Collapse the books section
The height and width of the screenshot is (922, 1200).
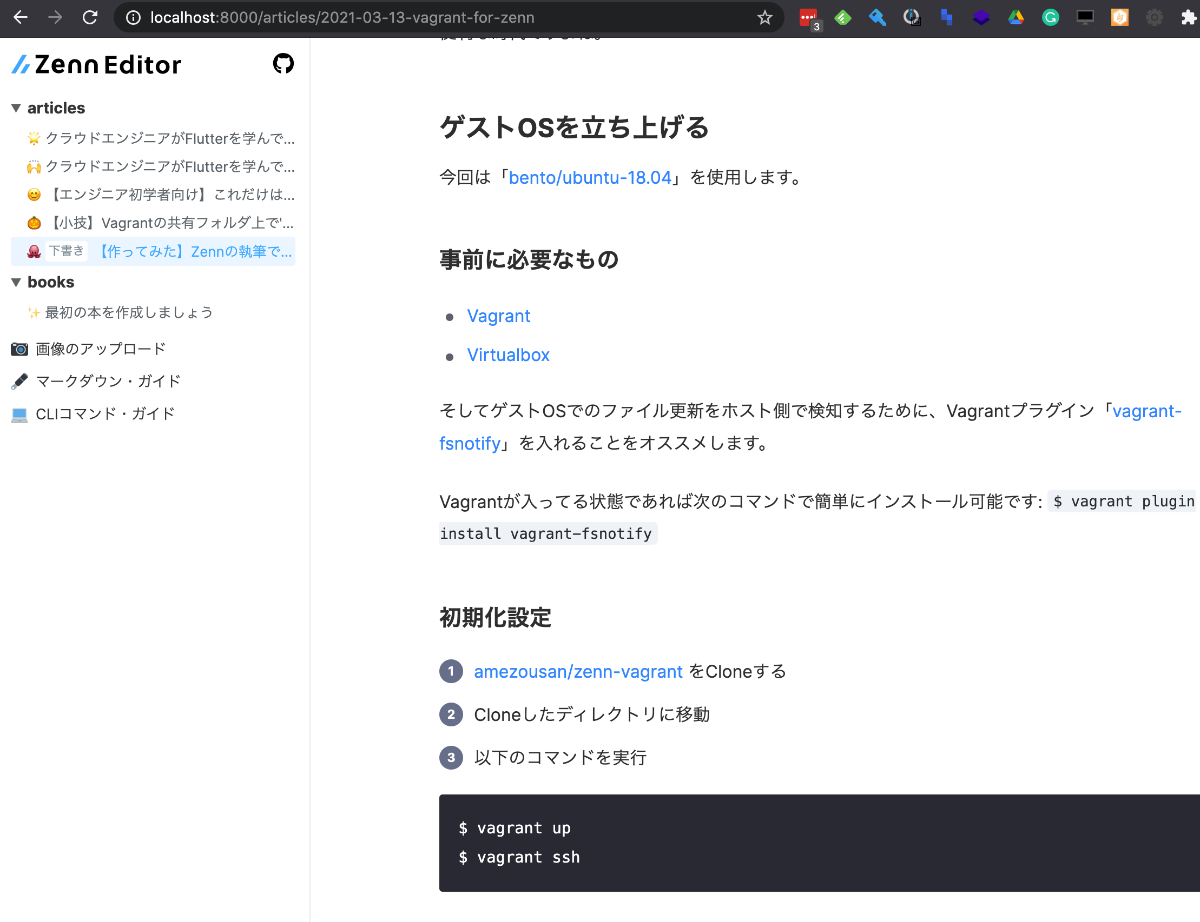pos(42,282)
